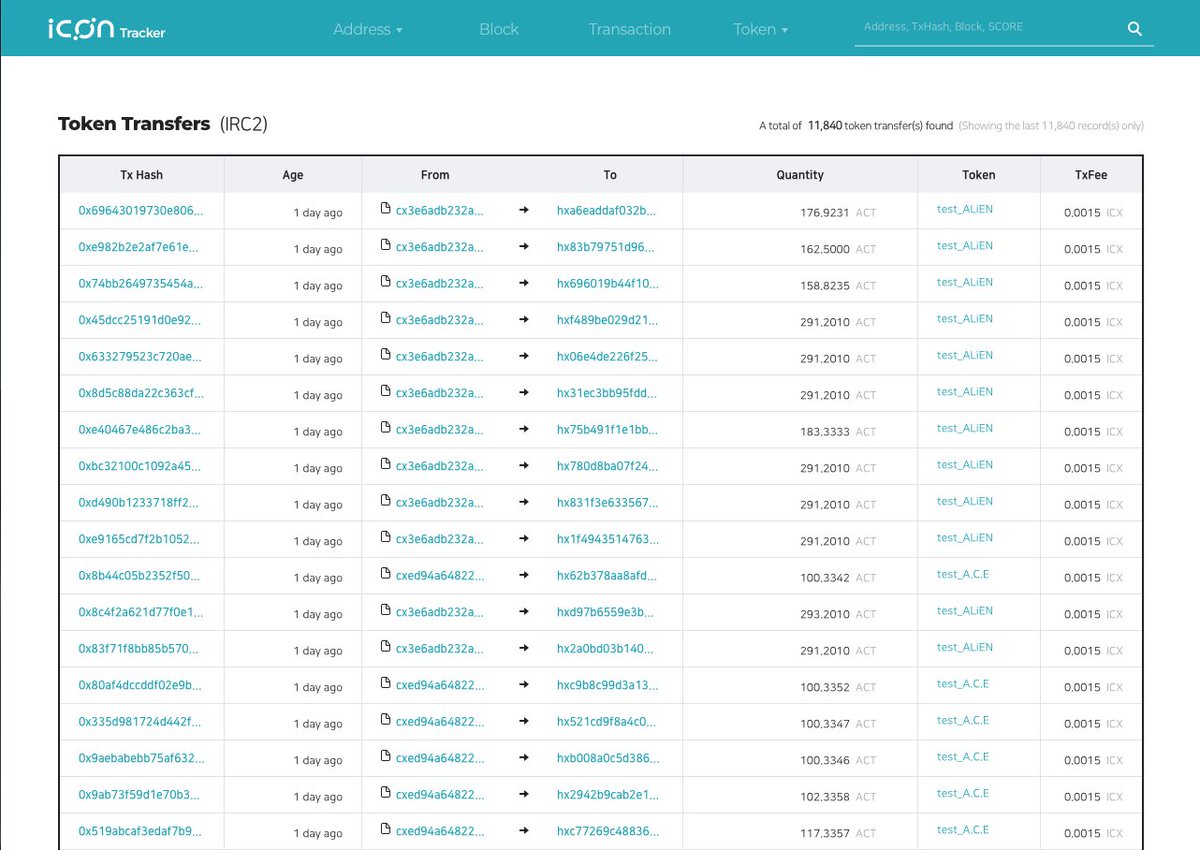This screenshot has width=1200, height=850.
Task: Open recipient address hx62b378aa8afd...
Action: tap(607, 576)
